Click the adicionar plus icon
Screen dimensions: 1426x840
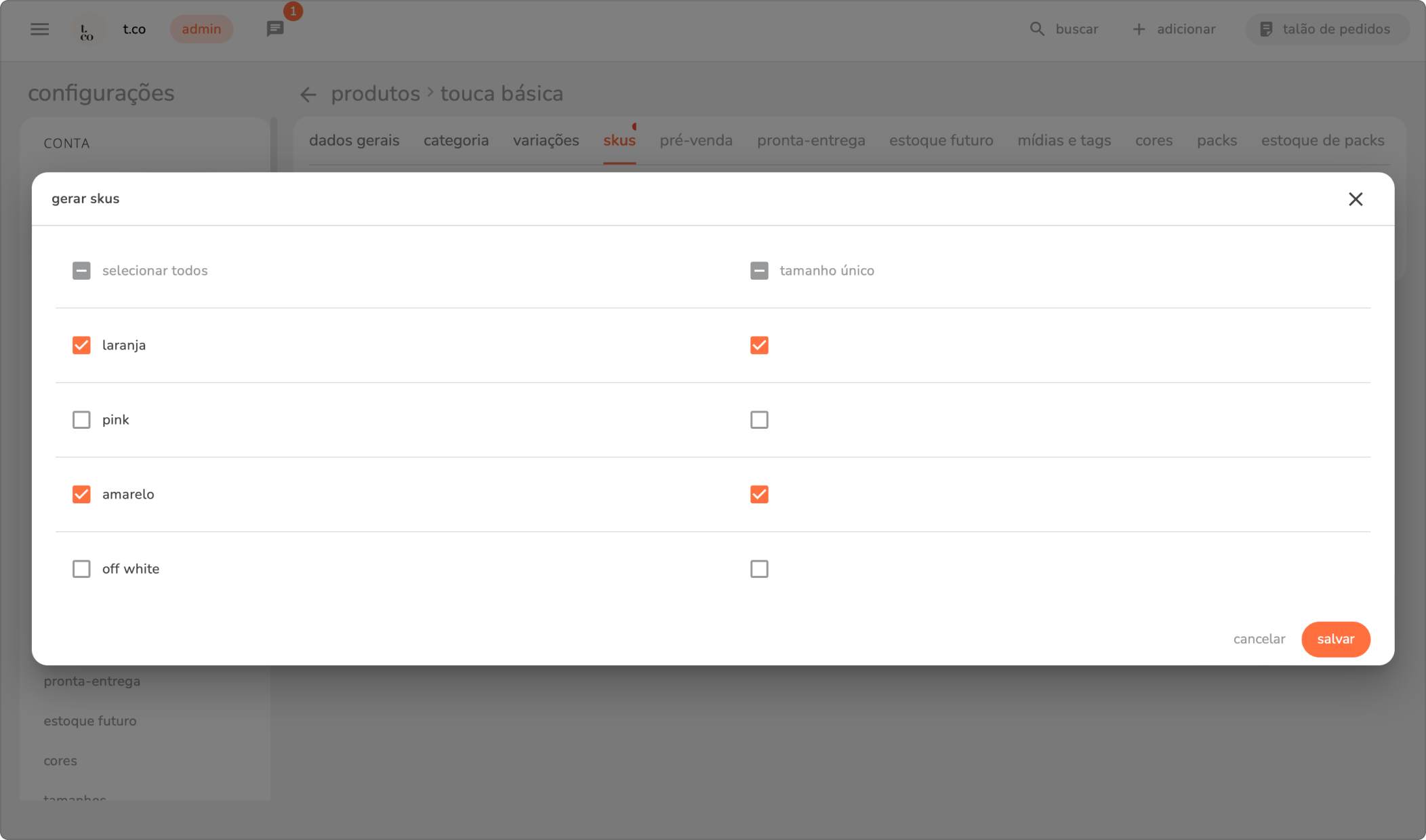[x=1139, y=29]
